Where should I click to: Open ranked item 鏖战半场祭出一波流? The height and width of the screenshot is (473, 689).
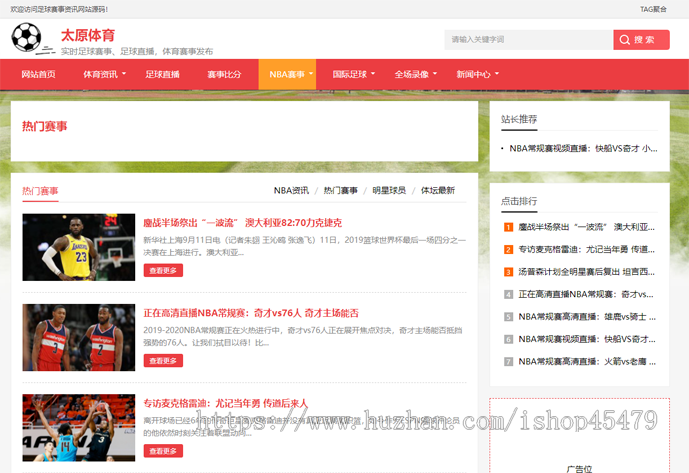[587, 227]
